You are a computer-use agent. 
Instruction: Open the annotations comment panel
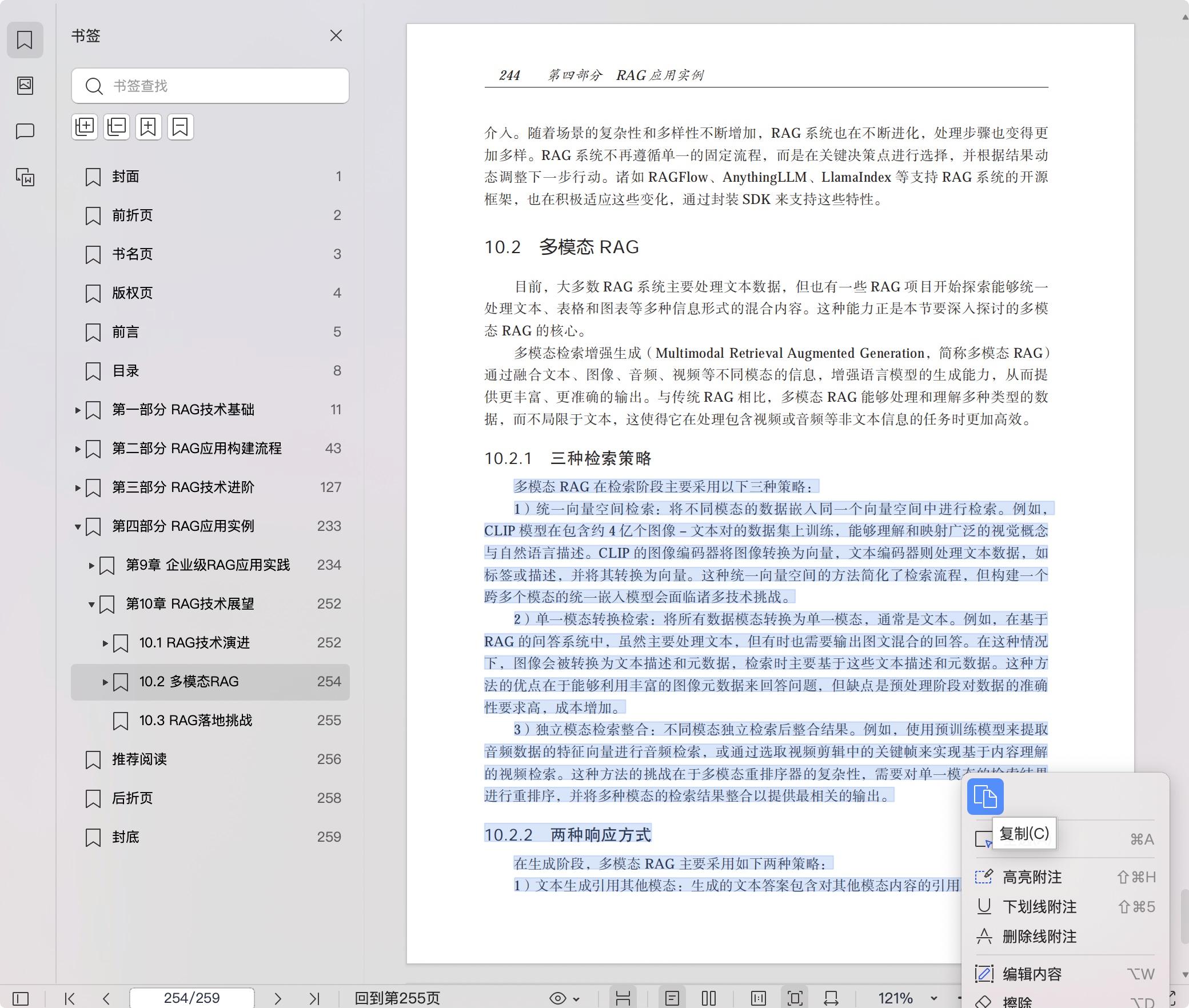click(x=25, y=131)
